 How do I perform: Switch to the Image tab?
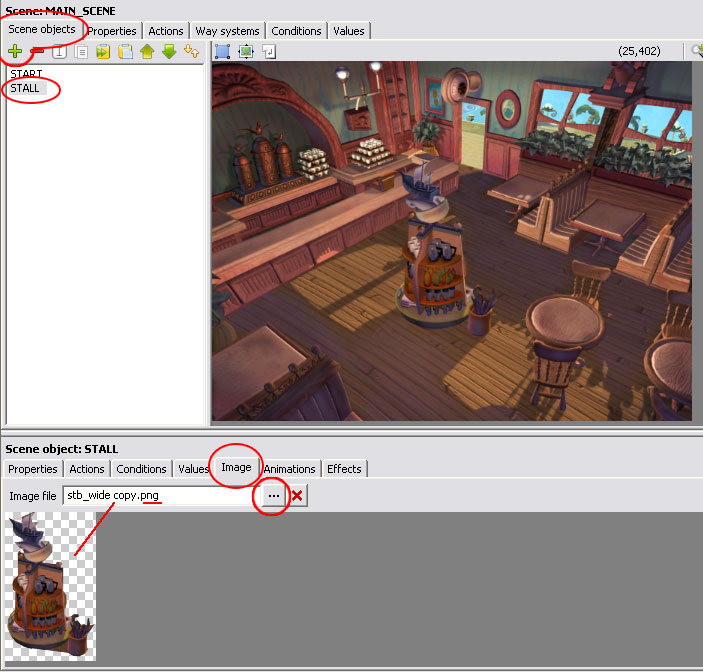(x=236, y=467)
